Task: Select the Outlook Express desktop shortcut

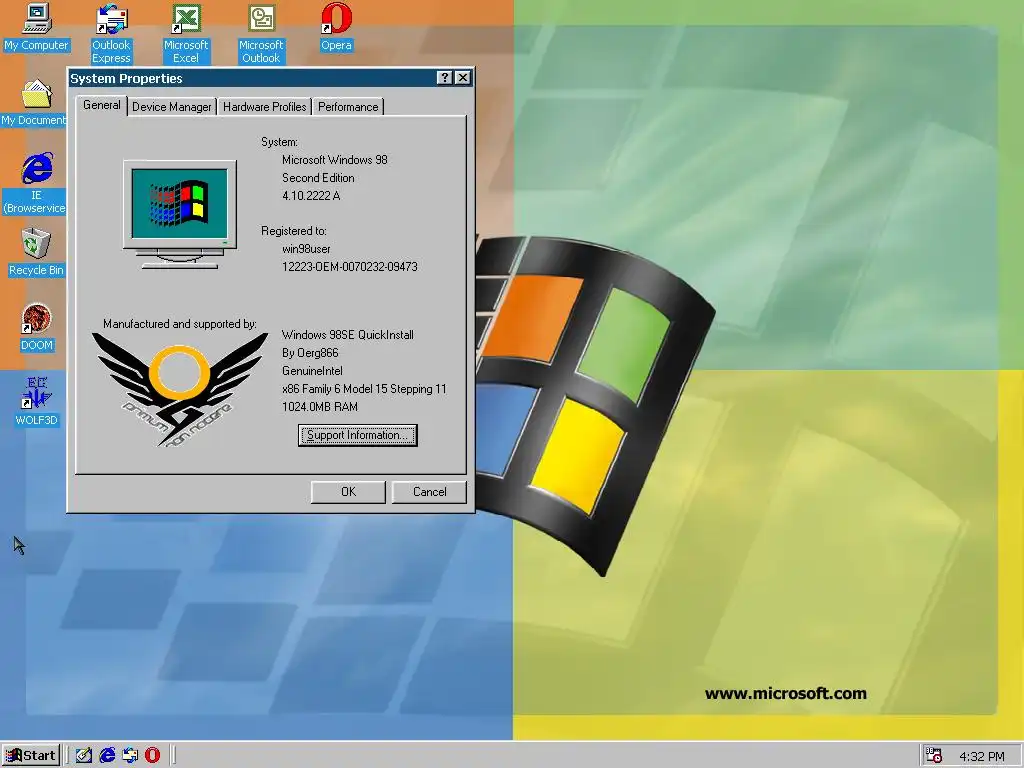Action: click(x=111, y=33)
